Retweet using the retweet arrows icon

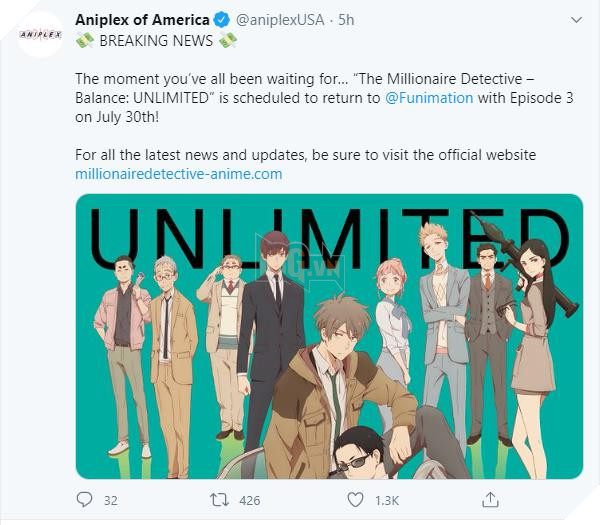coord(219,500)
